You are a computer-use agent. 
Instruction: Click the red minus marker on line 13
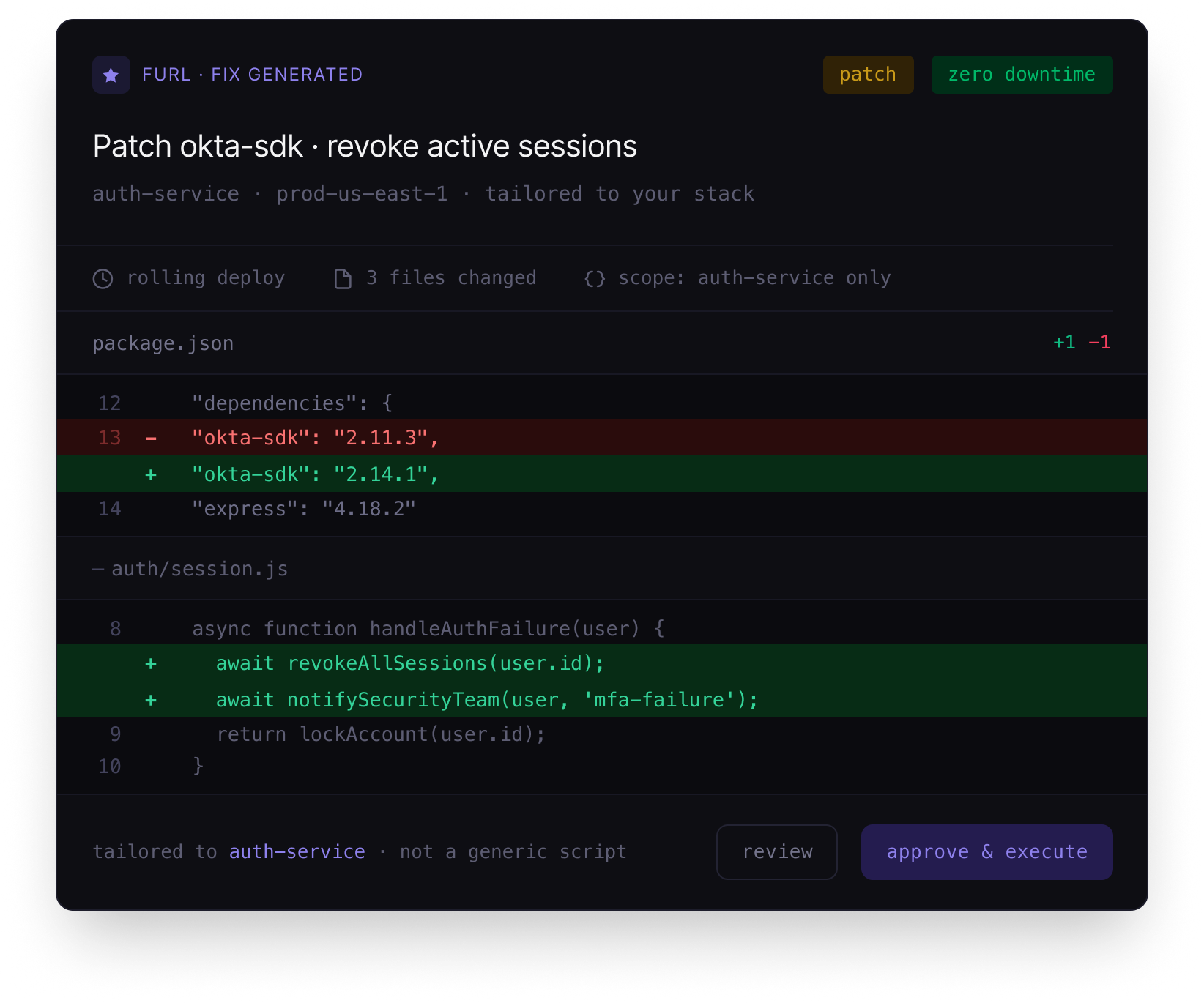(151, 439)
